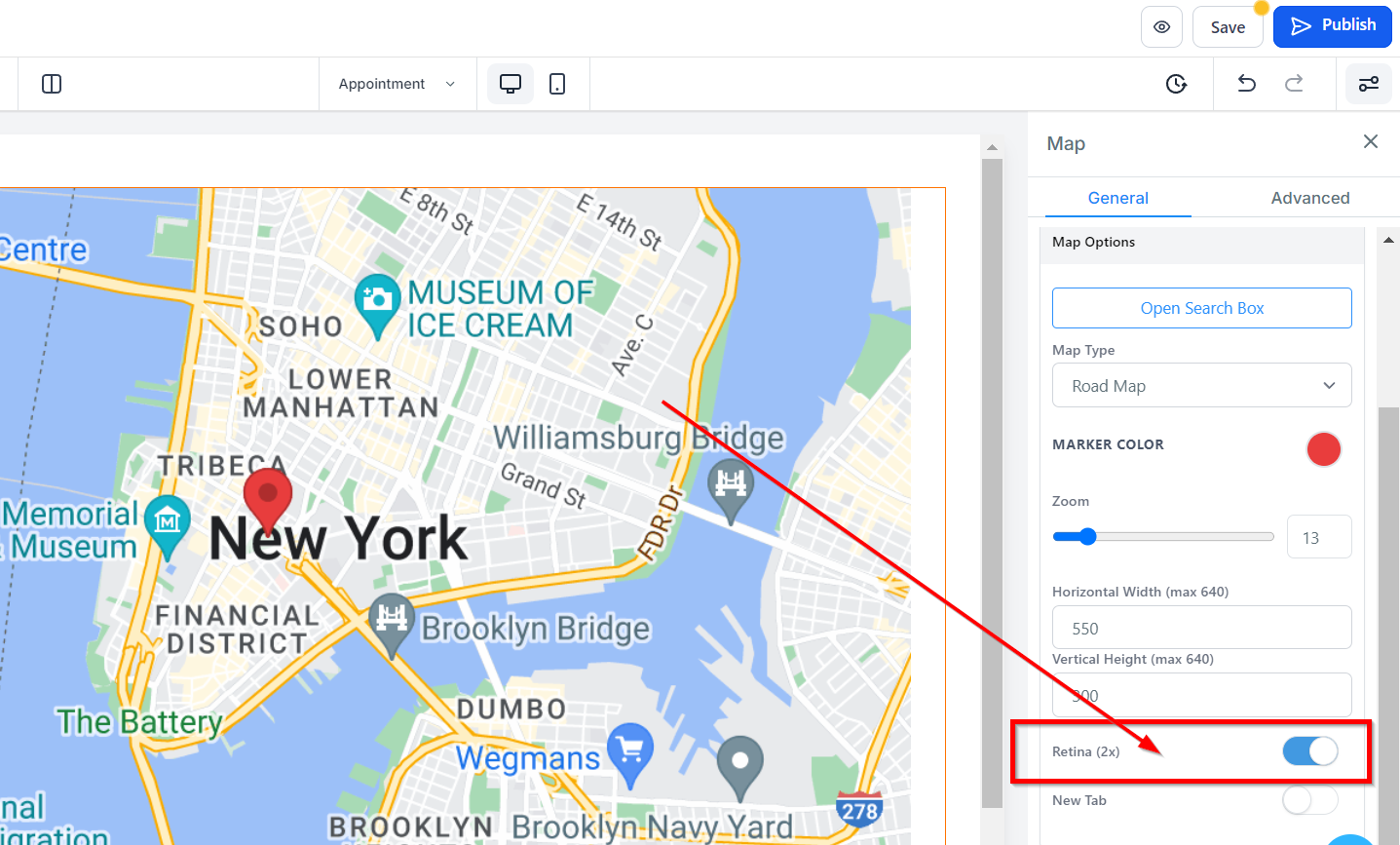Image resolution: width=1400 pixels, height=845 pixels.
Task: Click the preview eye icon
Action: click(x=1161, y=27)
